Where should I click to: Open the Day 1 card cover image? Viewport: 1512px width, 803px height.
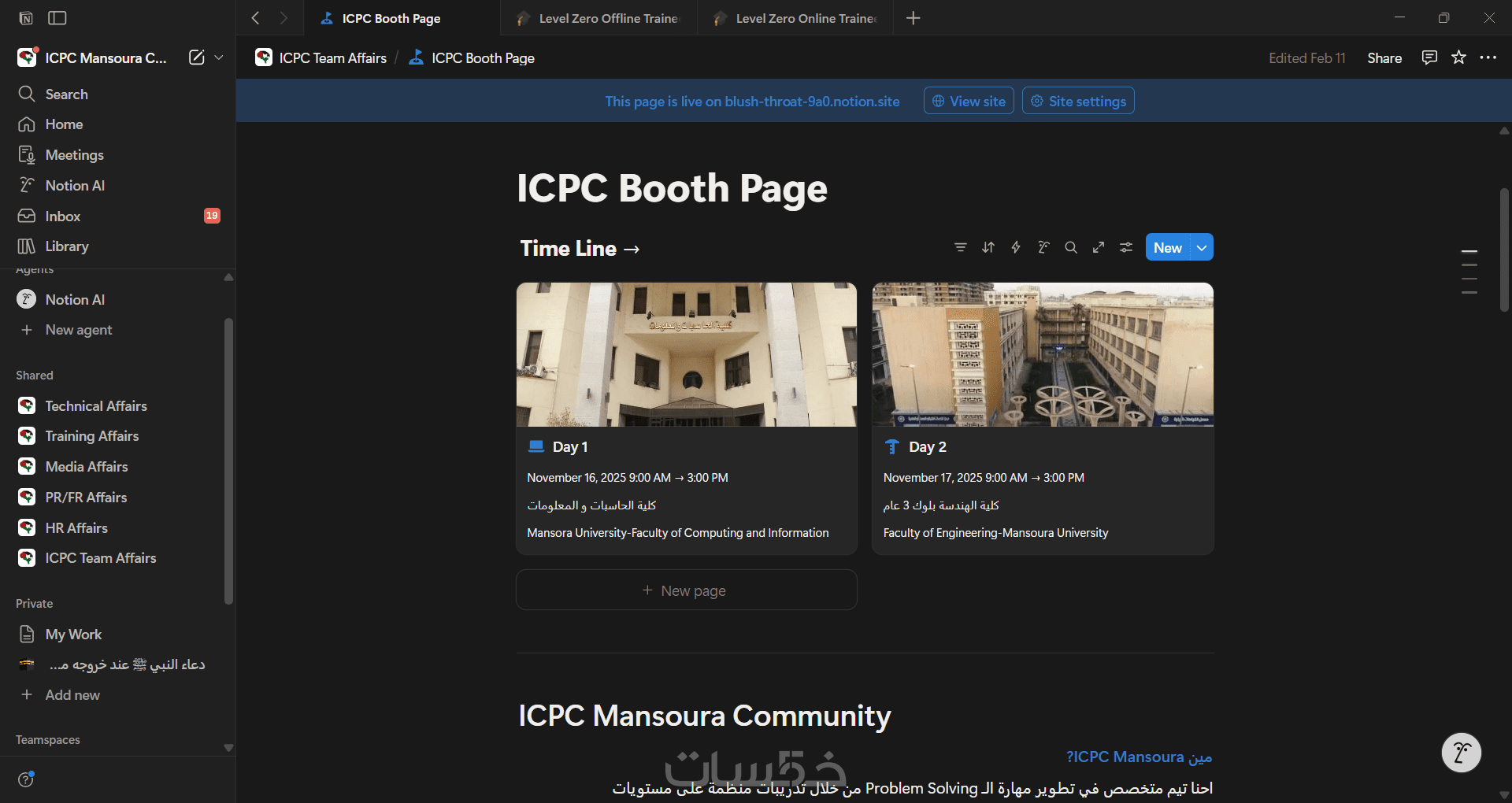click(687, 355)
